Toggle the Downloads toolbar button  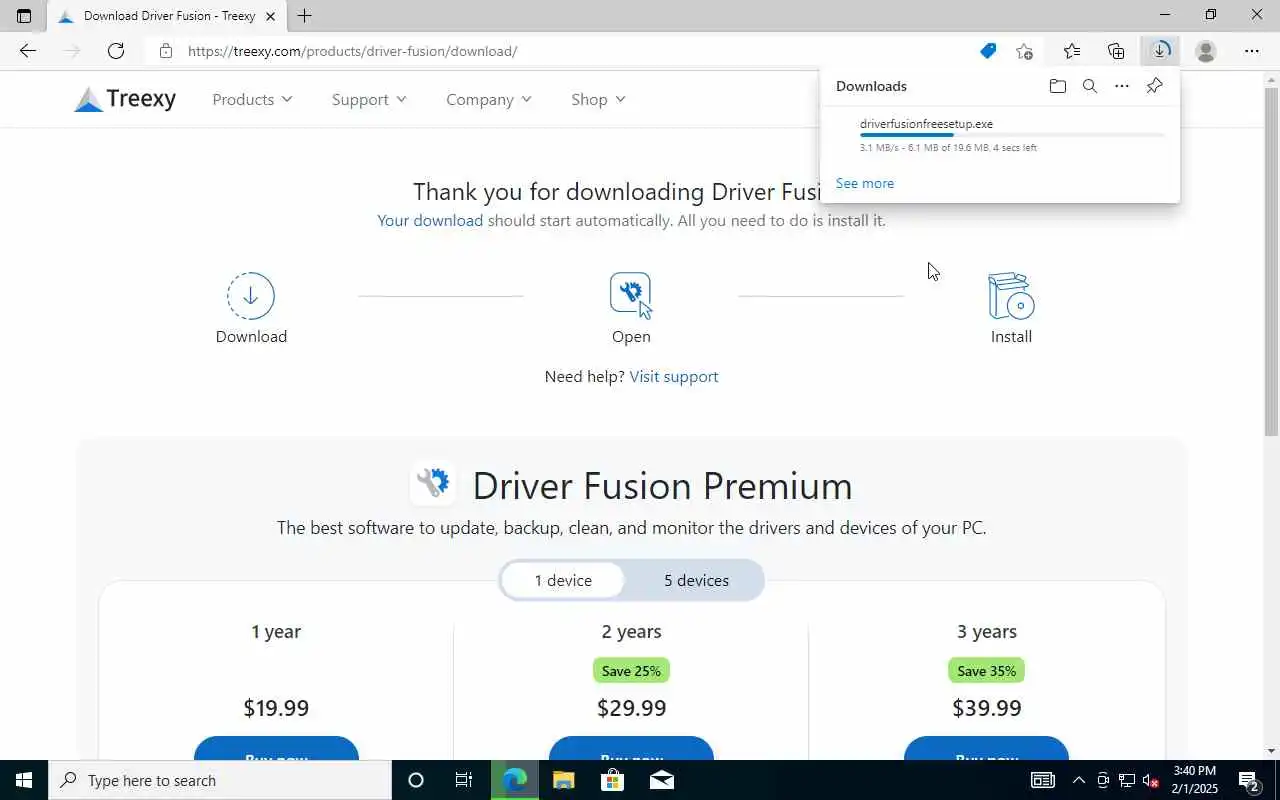pos(1161,51)
